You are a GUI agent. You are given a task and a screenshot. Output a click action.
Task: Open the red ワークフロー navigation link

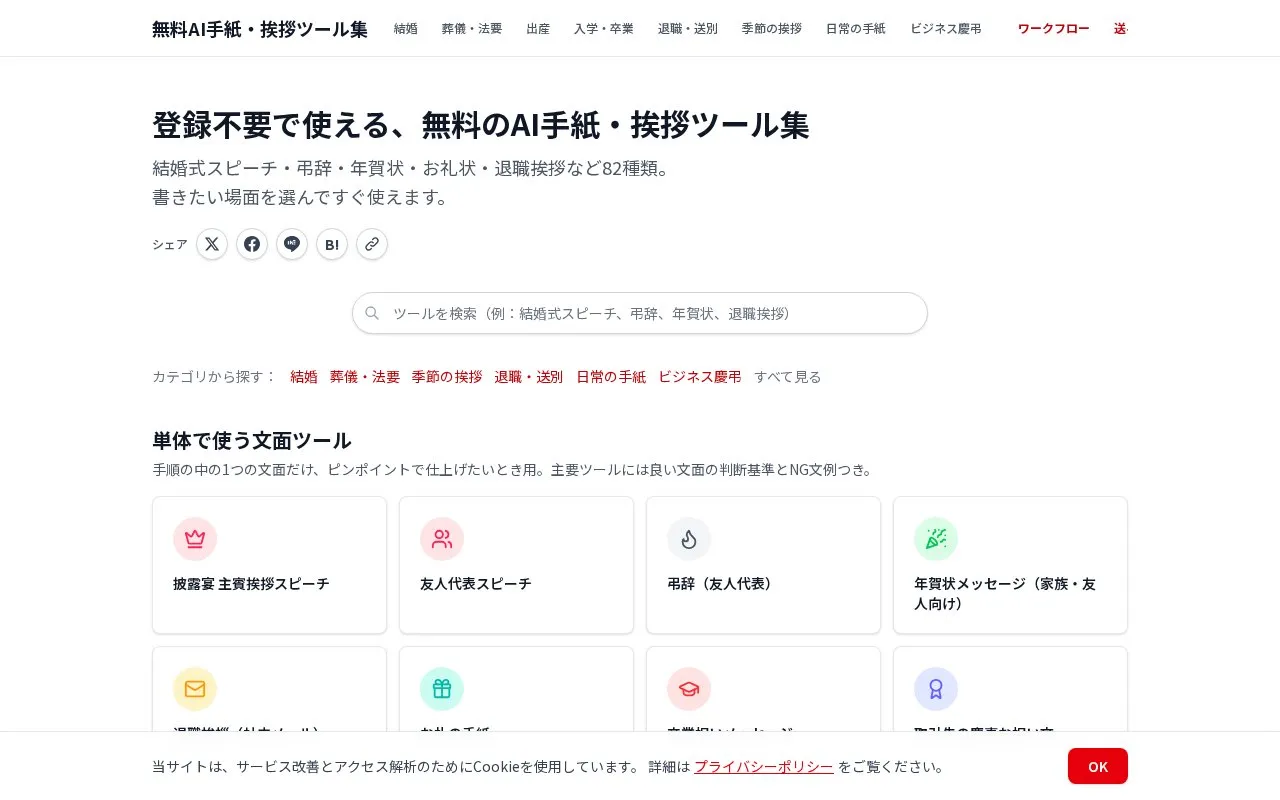1054,29
